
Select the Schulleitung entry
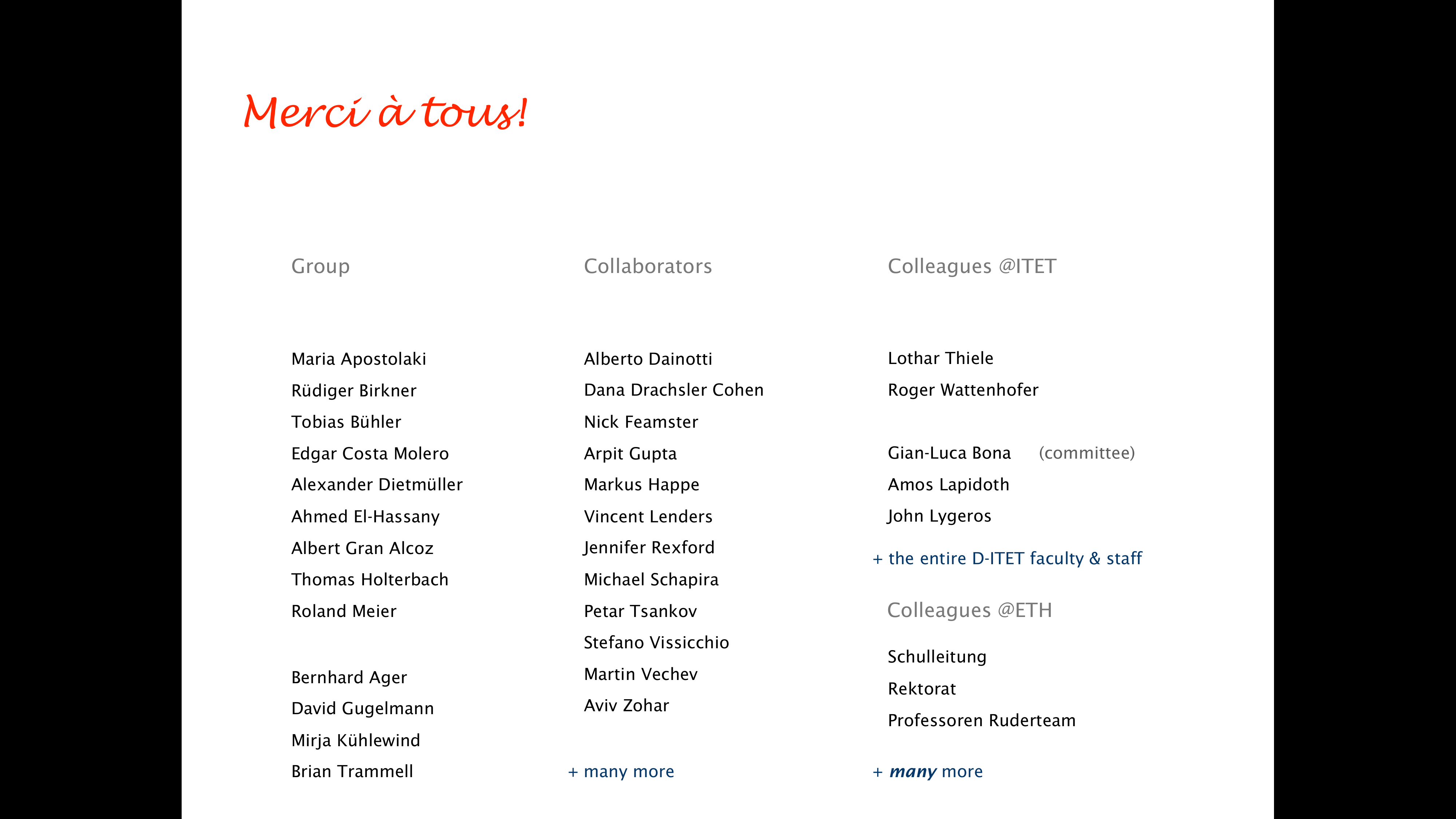936,657
